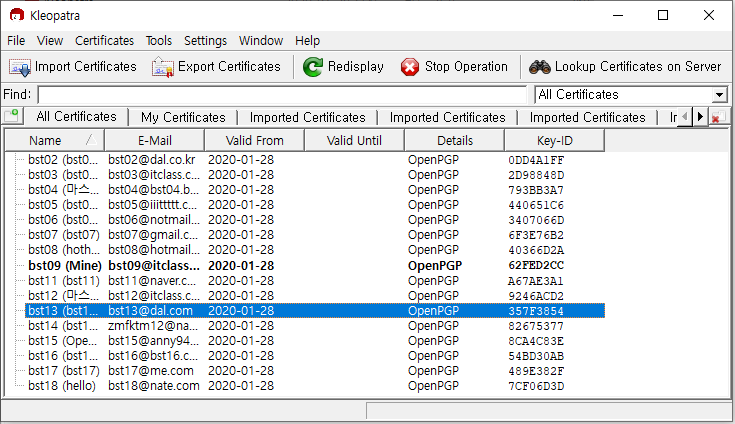The image size is (735, 424).
Task: Select the bst06 certificate row
Action: tap(315, 220)
